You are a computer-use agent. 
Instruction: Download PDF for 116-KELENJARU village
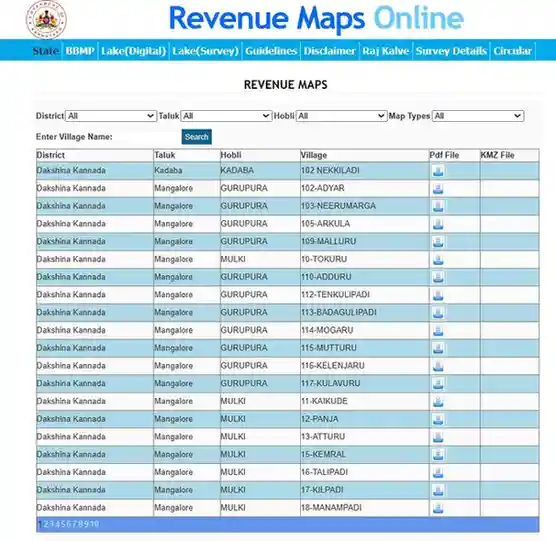point(438,366)
